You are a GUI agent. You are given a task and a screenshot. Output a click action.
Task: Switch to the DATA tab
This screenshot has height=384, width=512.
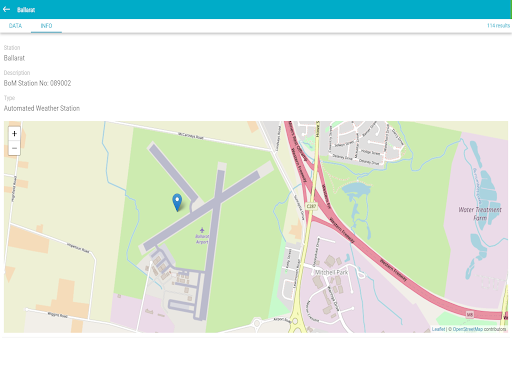(15, 26)
